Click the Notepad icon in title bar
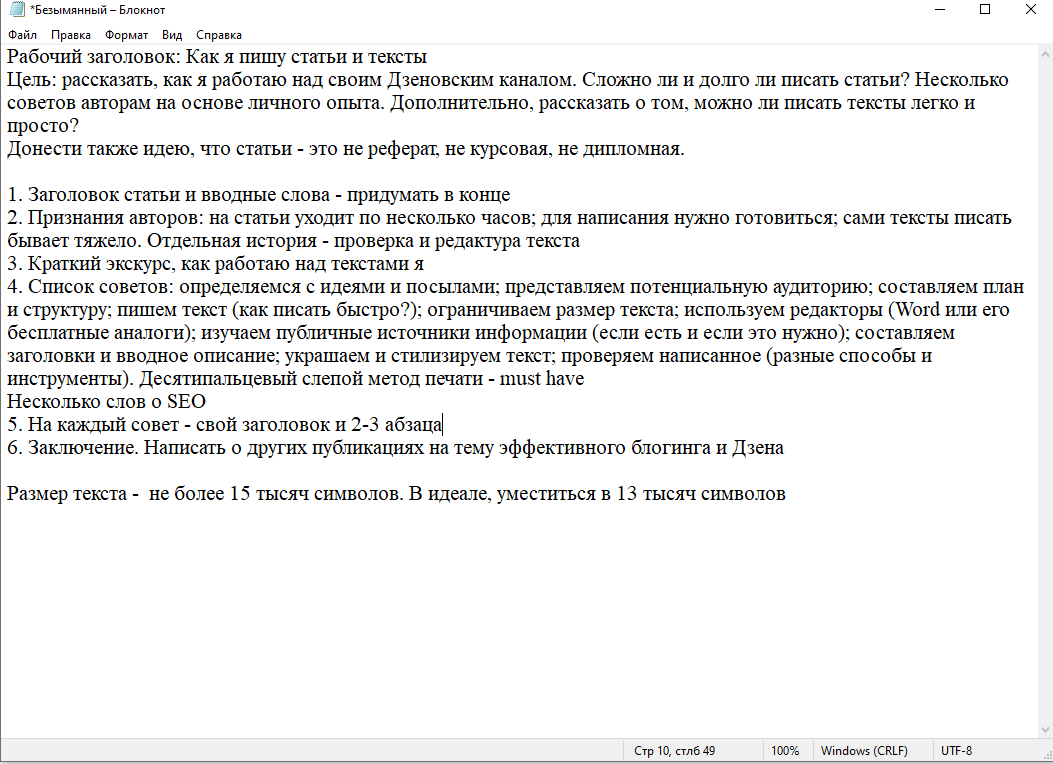This screenshot has width=1053, height=764. coord(17,9)
